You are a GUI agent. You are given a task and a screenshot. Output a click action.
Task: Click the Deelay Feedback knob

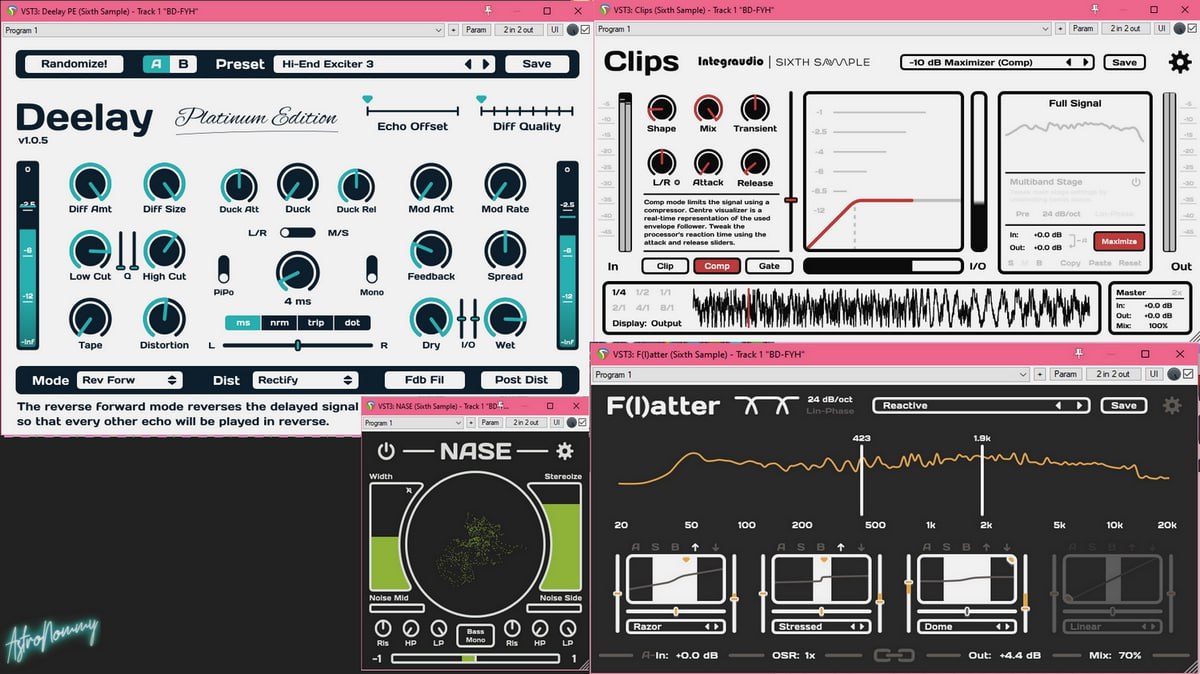431,250
